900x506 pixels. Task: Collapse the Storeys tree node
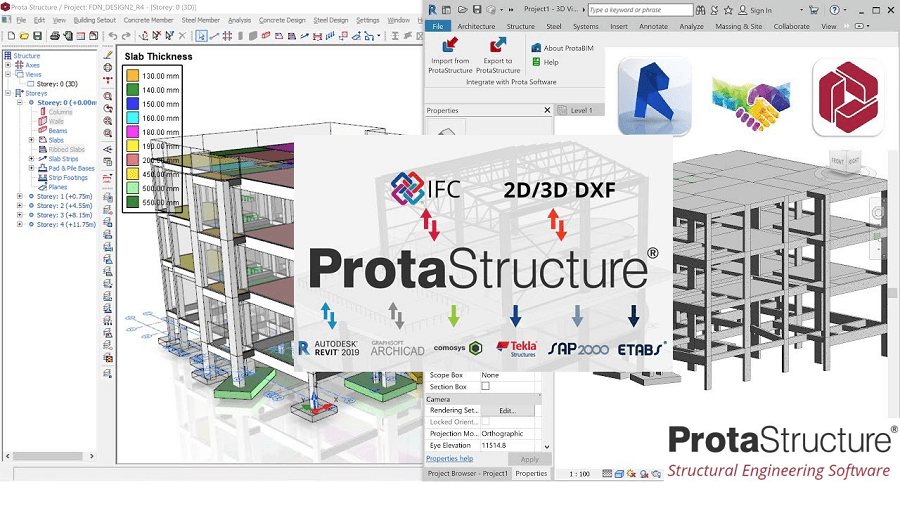click(x=8, y=92)
